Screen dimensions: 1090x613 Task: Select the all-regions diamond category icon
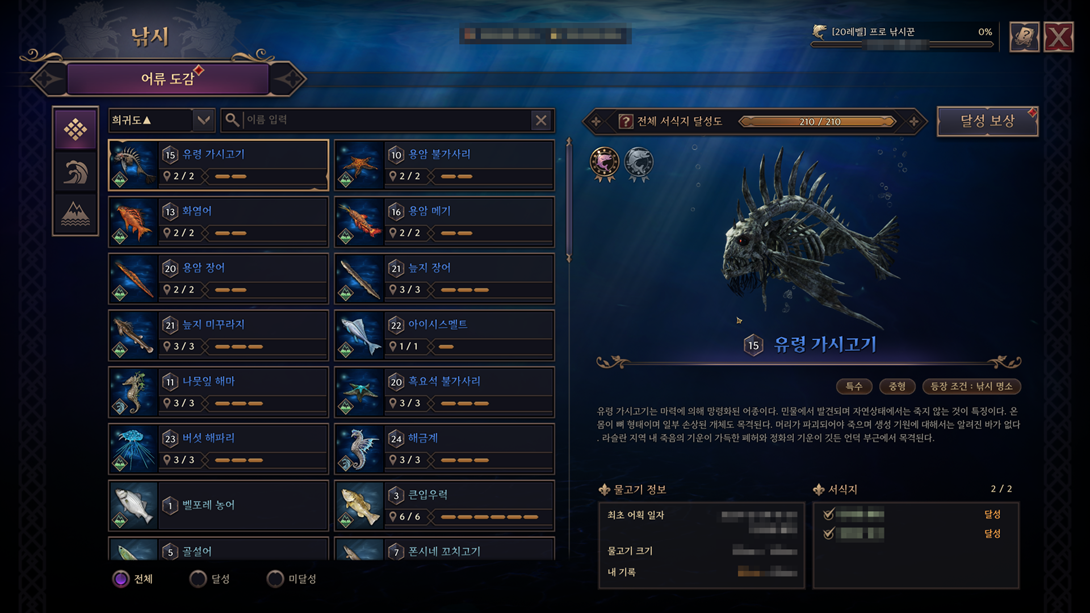pos(75,129)
